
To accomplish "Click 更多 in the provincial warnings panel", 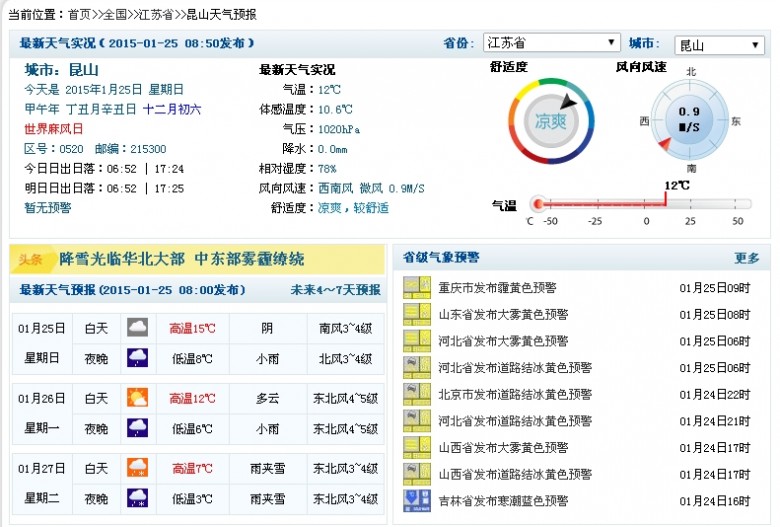I will click(747, 258).
